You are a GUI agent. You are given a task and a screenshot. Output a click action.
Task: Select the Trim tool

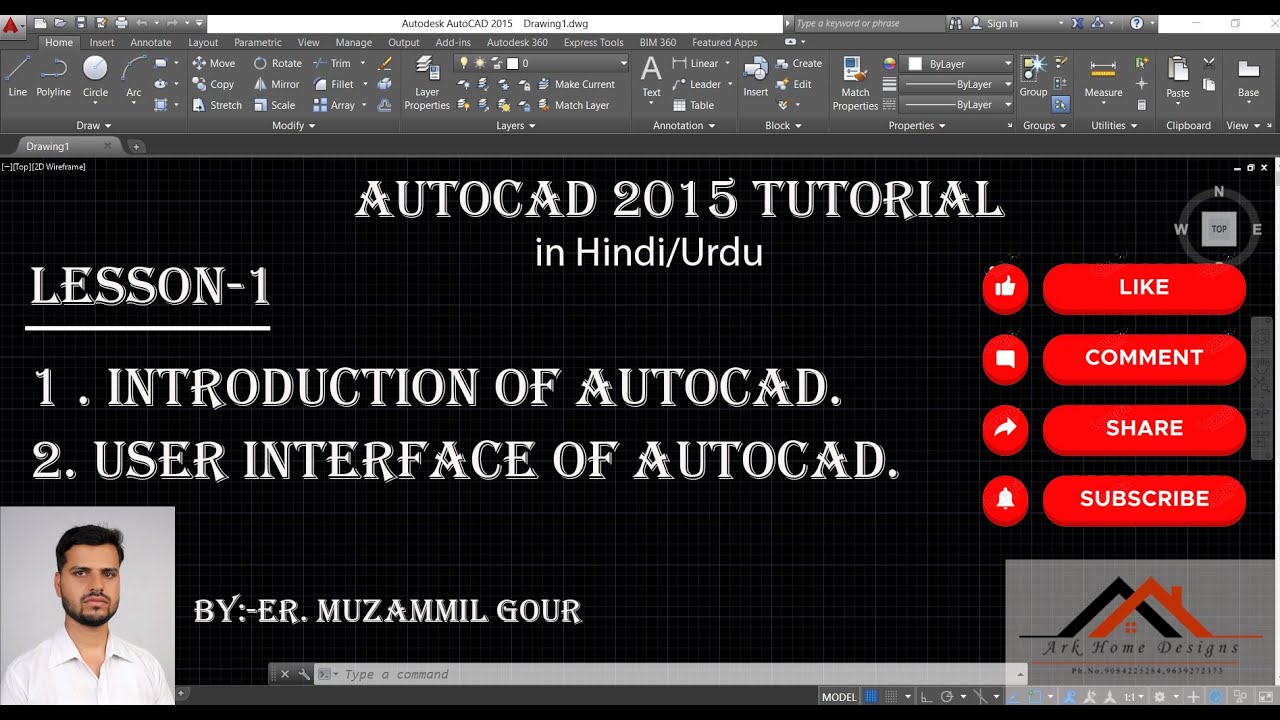coord(332,63)
